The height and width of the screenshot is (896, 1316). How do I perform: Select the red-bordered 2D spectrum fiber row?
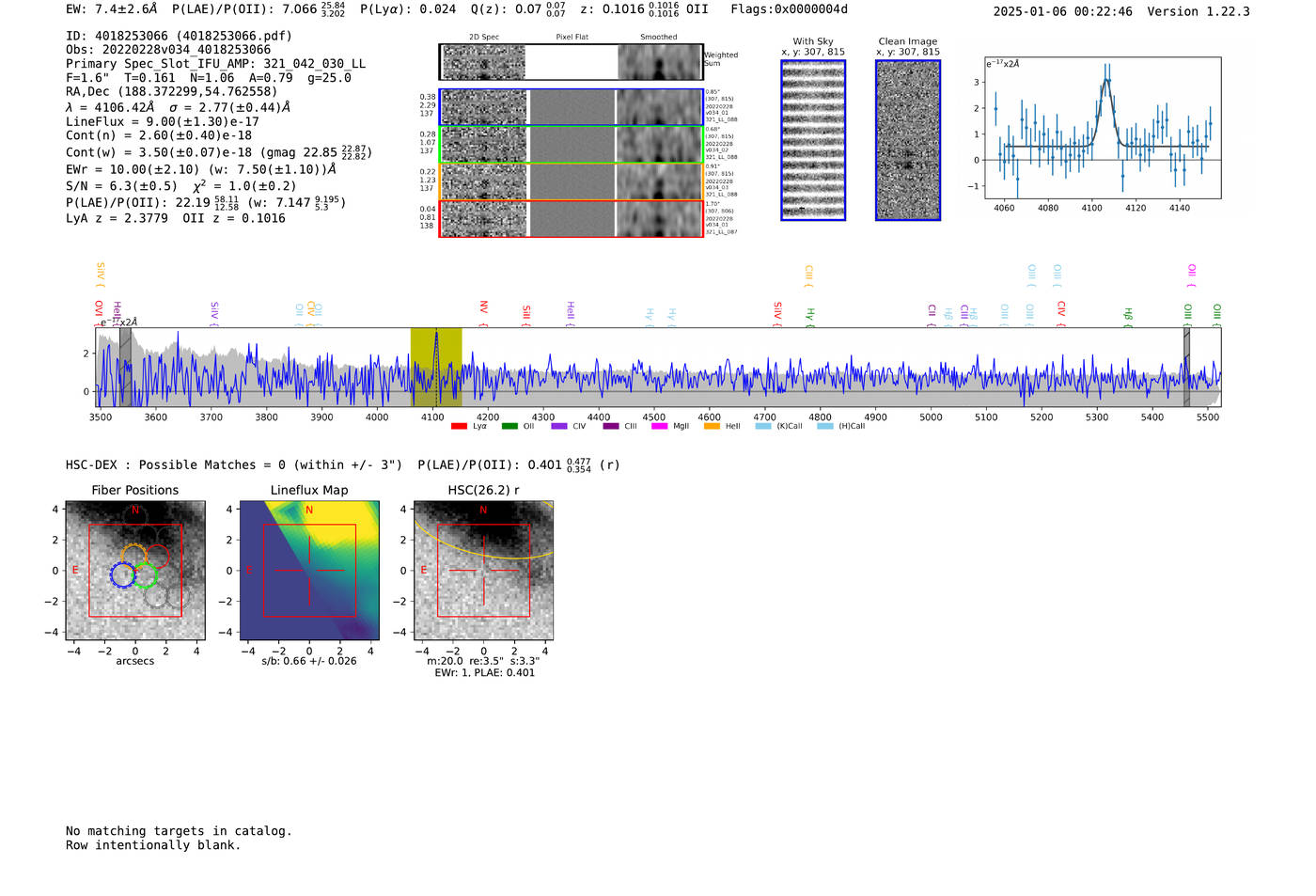click(572, 218)
